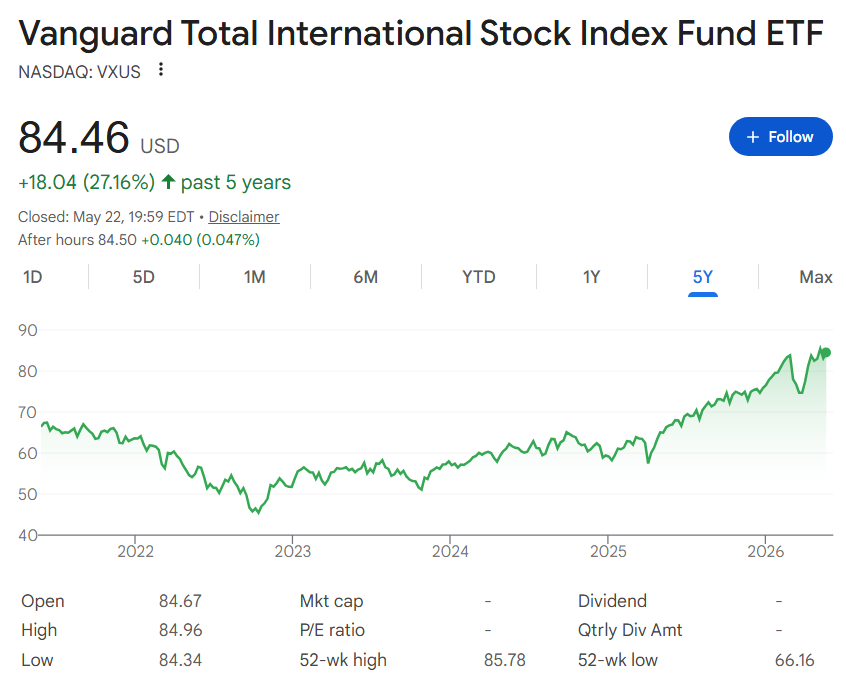Click the High value 84.96
The height and width of the screenshot is (695, 846).
[x=180, y=630]
